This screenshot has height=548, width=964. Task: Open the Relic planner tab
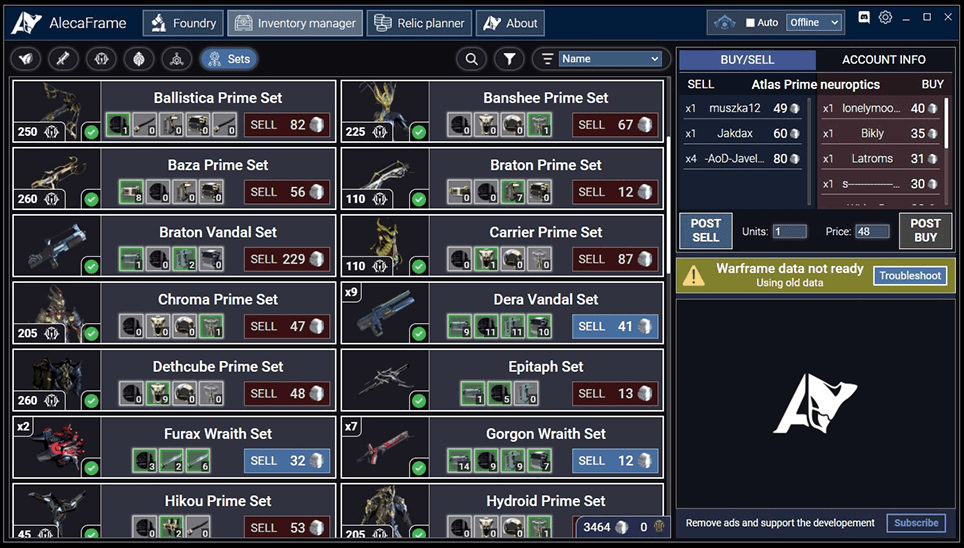(419, 23)
